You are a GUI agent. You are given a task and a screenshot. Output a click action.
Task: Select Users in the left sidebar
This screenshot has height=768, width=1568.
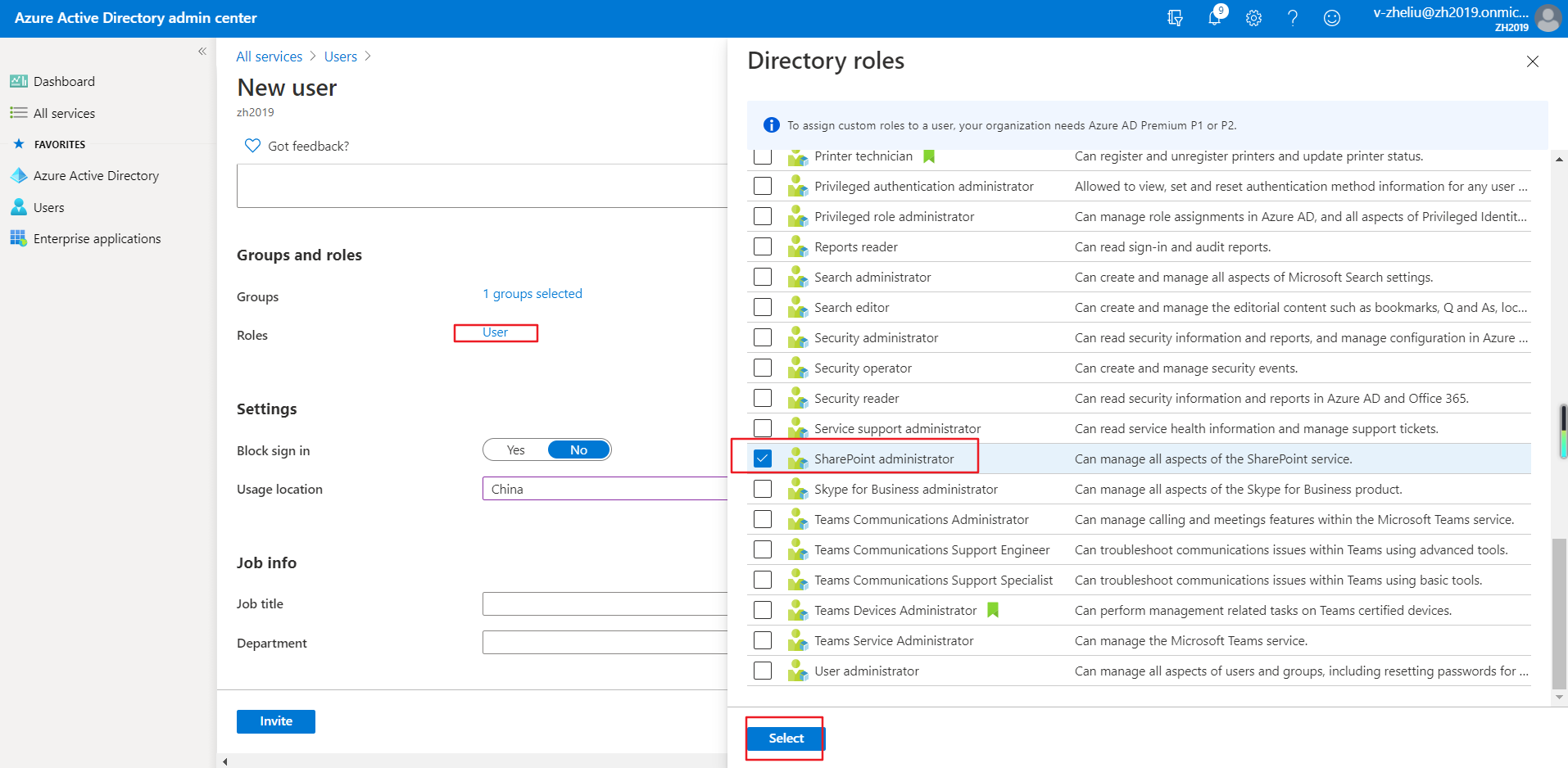tap(48, 206)
